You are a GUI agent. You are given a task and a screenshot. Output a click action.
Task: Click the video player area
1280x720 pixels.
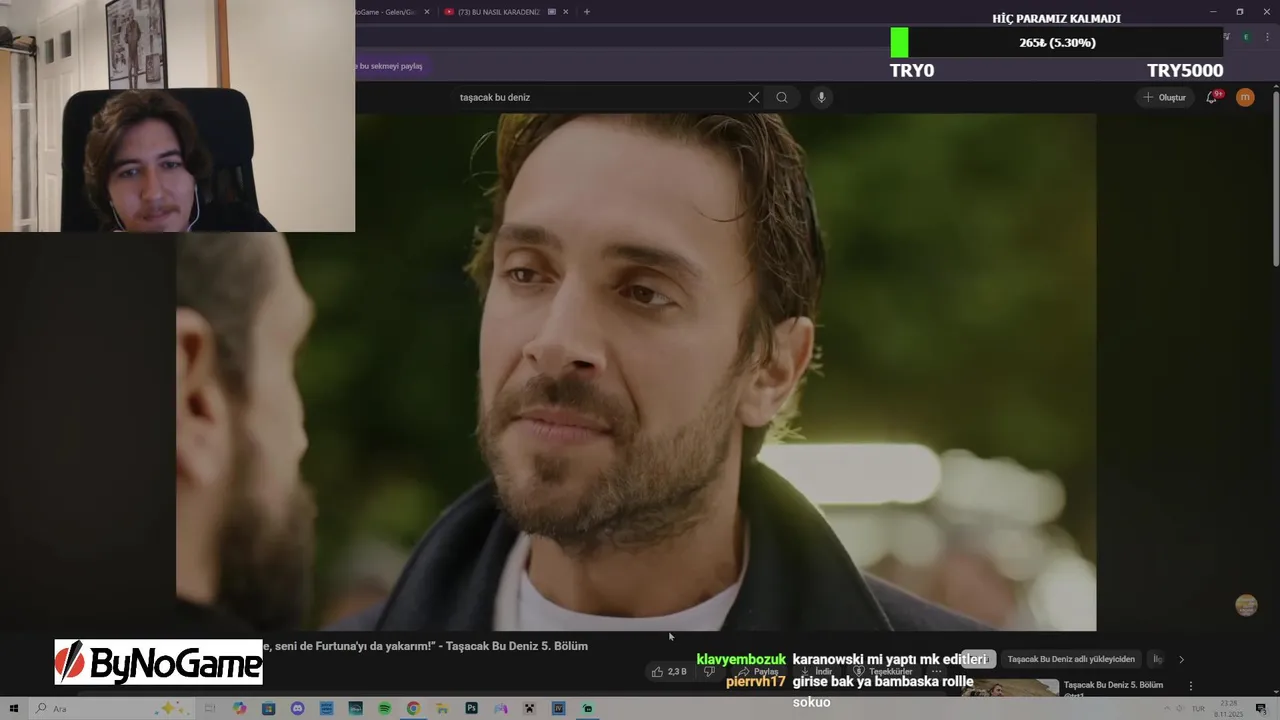coord(636,372)
